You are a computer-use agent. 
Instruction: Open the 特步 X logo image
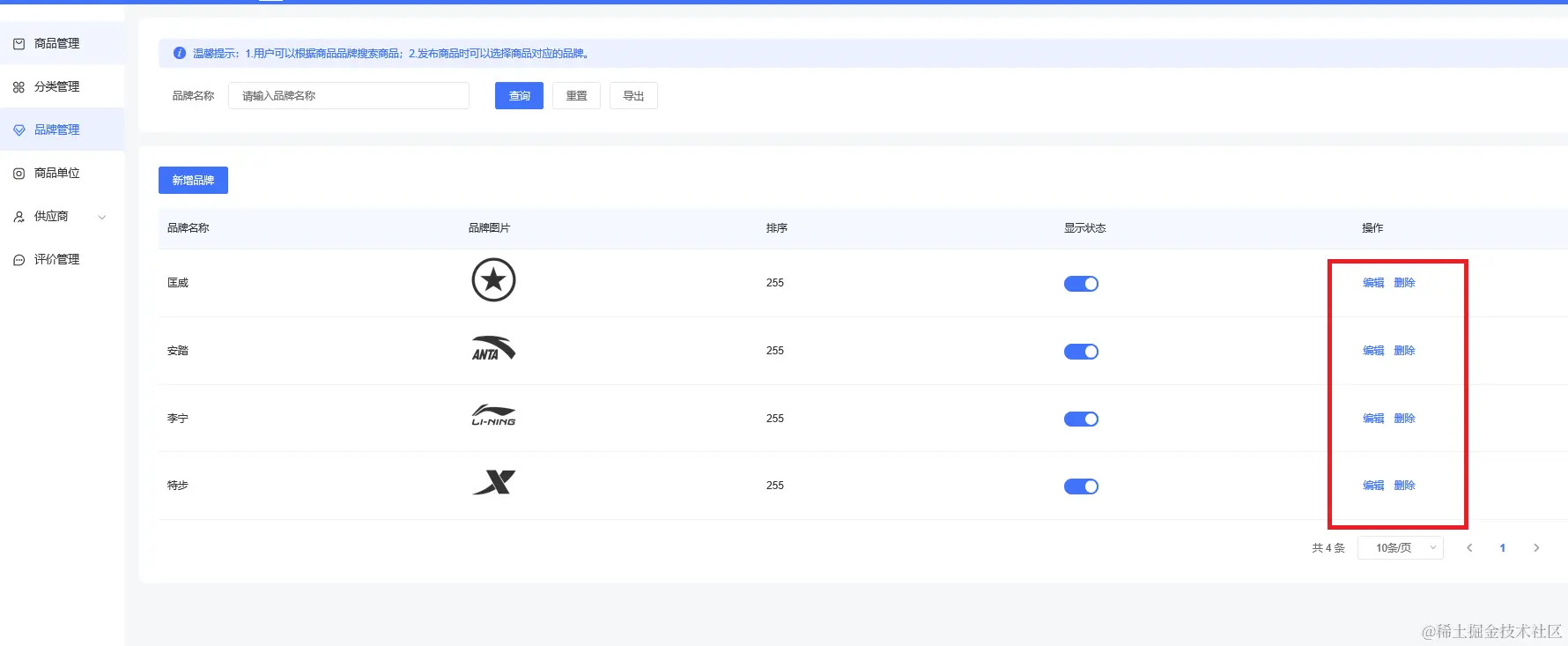[493, 482]
